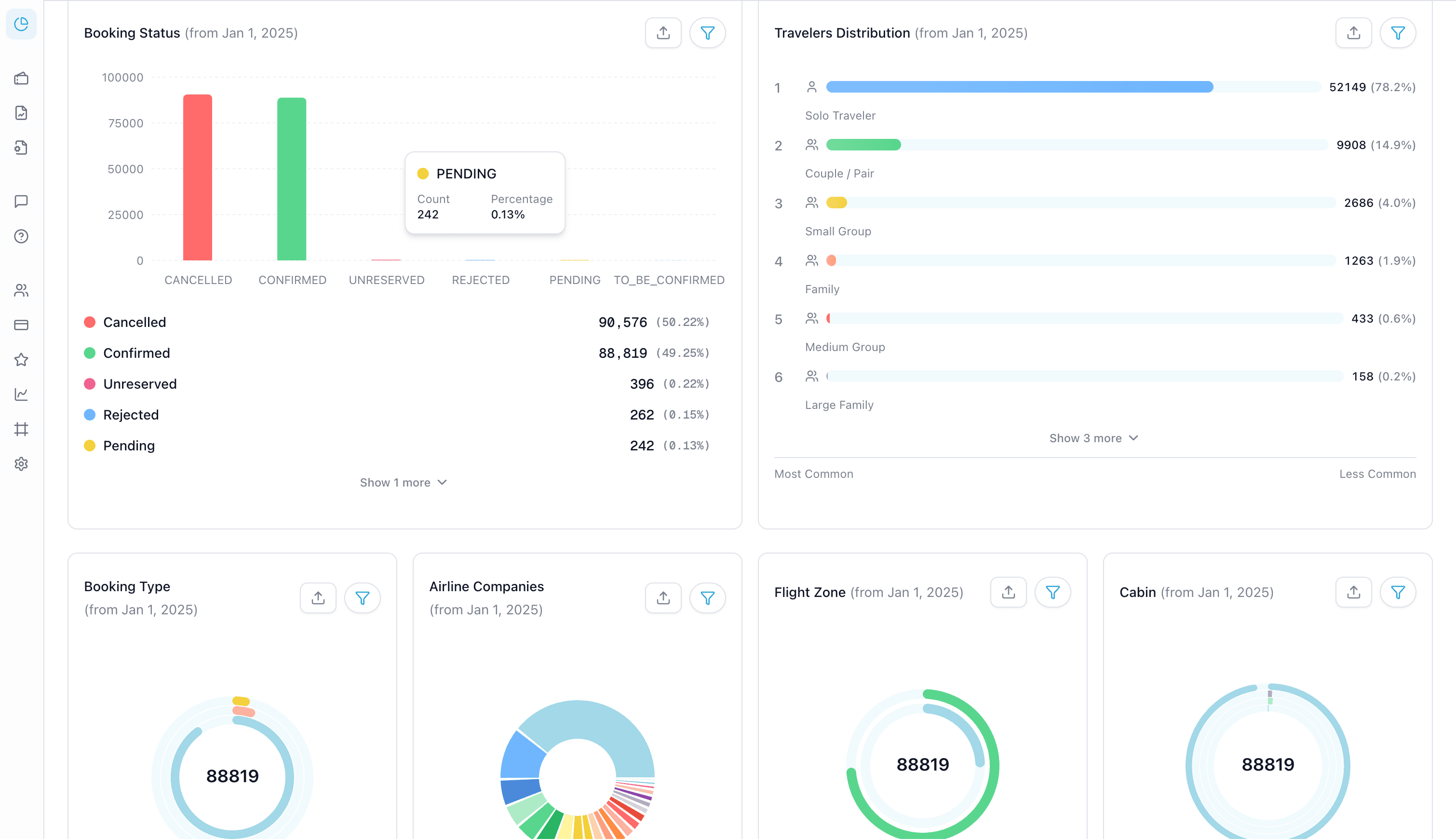Expand Show 1 more booking statuses
The image size is (1456, 840).
pos(404,482)
